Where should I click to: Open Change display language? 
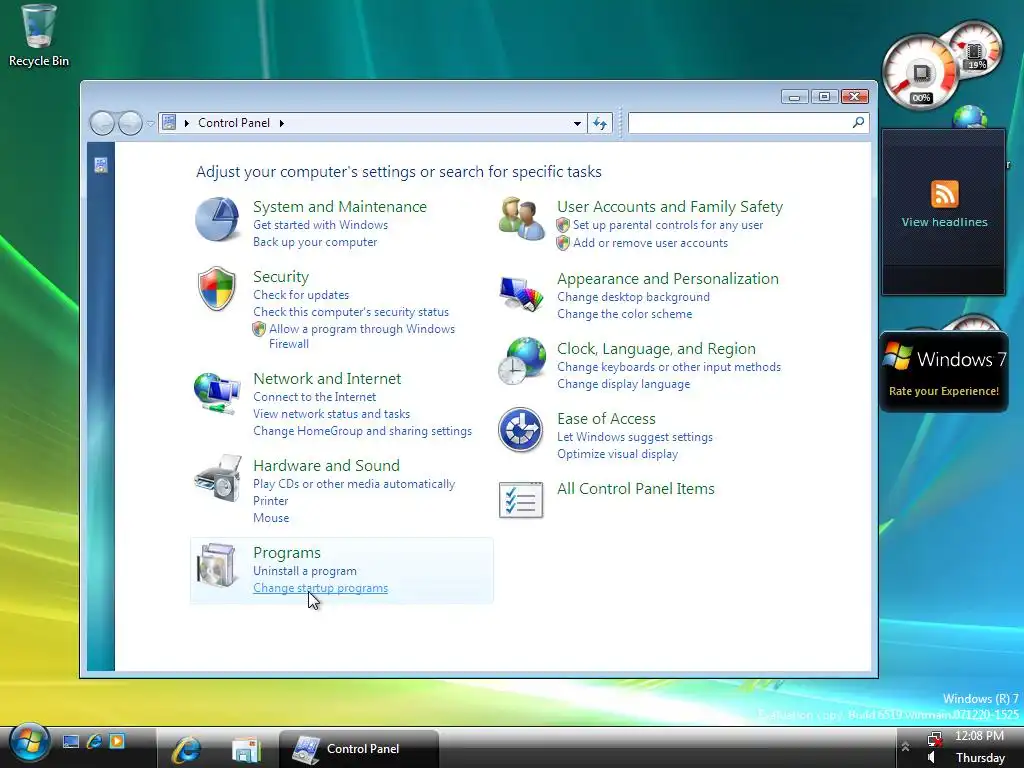[624, 384]
